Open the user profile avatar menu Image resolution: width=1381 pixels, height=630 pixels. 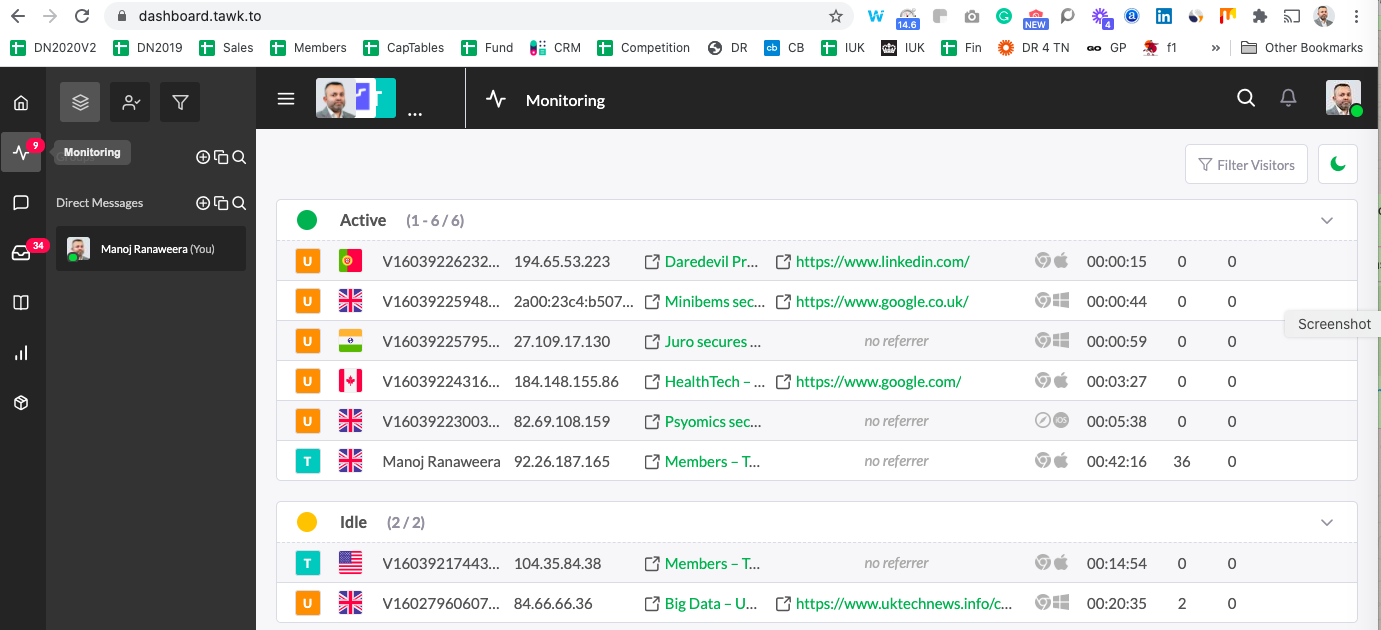coord(1343,99)
